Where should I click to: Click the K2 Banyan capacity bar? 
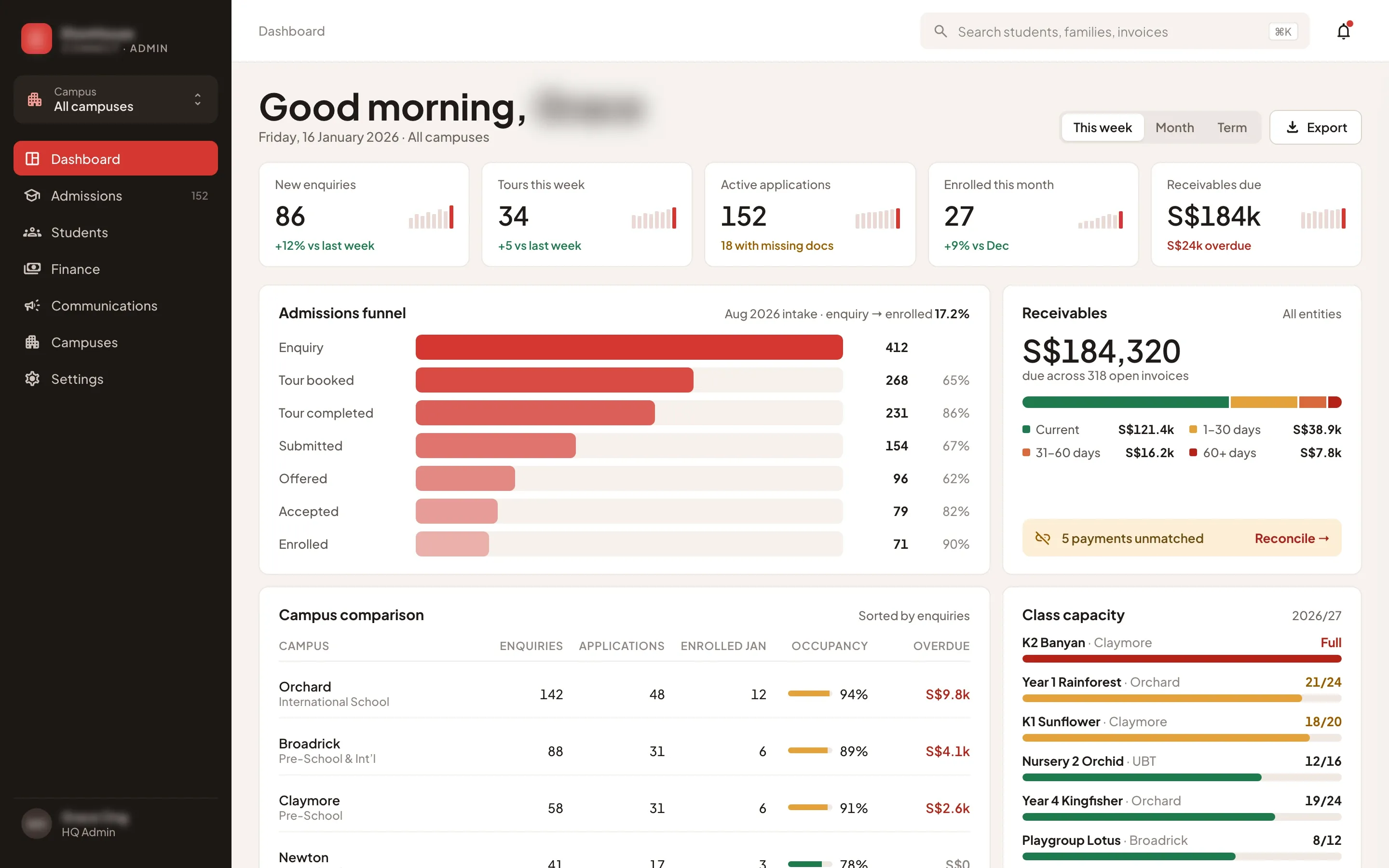[1181, 658]
